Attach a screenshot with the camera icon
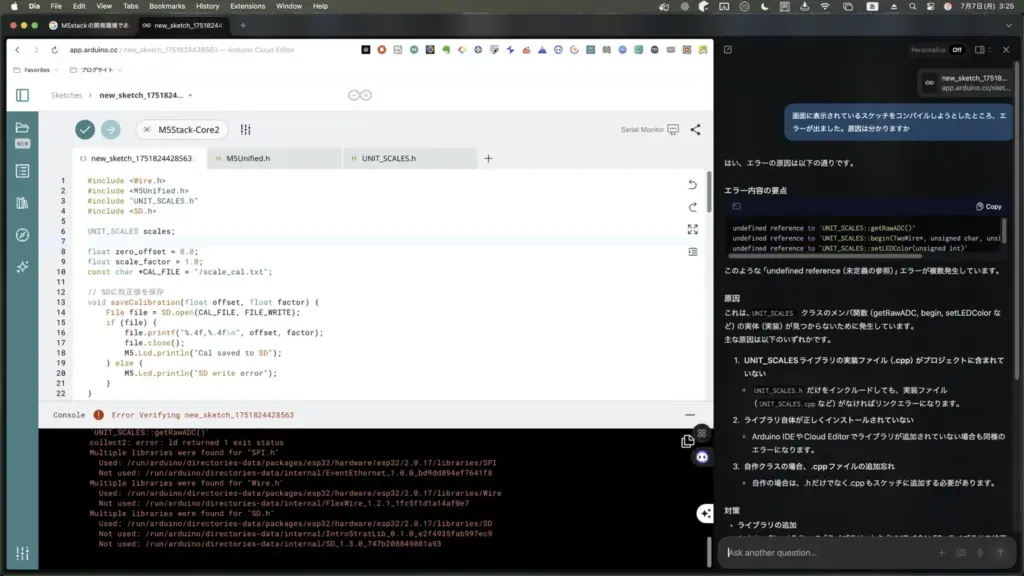Viewport: 1024px width, 576px height. click(x=961, y=552)
